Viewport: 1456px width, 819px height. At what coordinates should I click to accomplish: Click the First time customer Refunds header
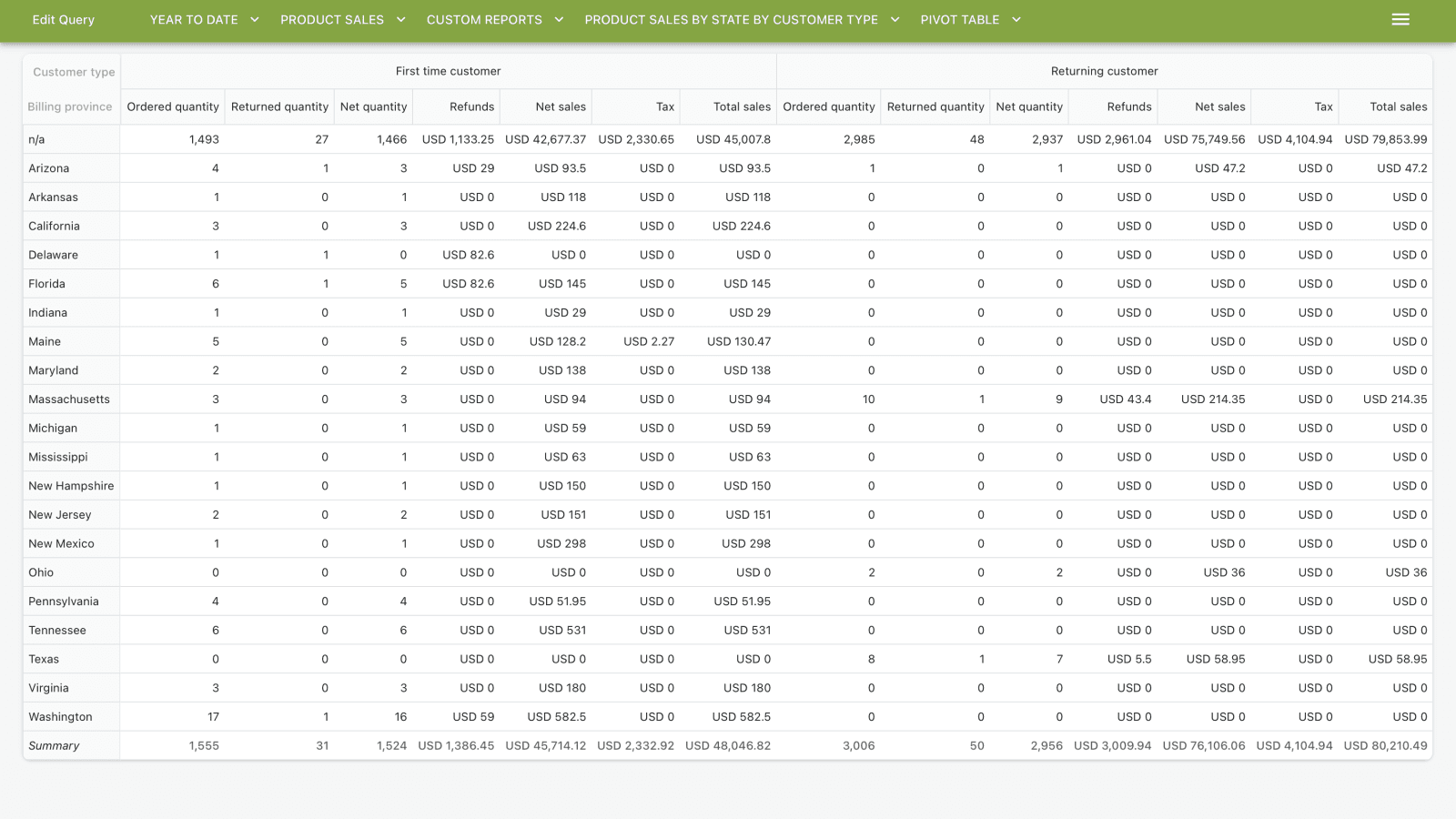tap(471, 106)
